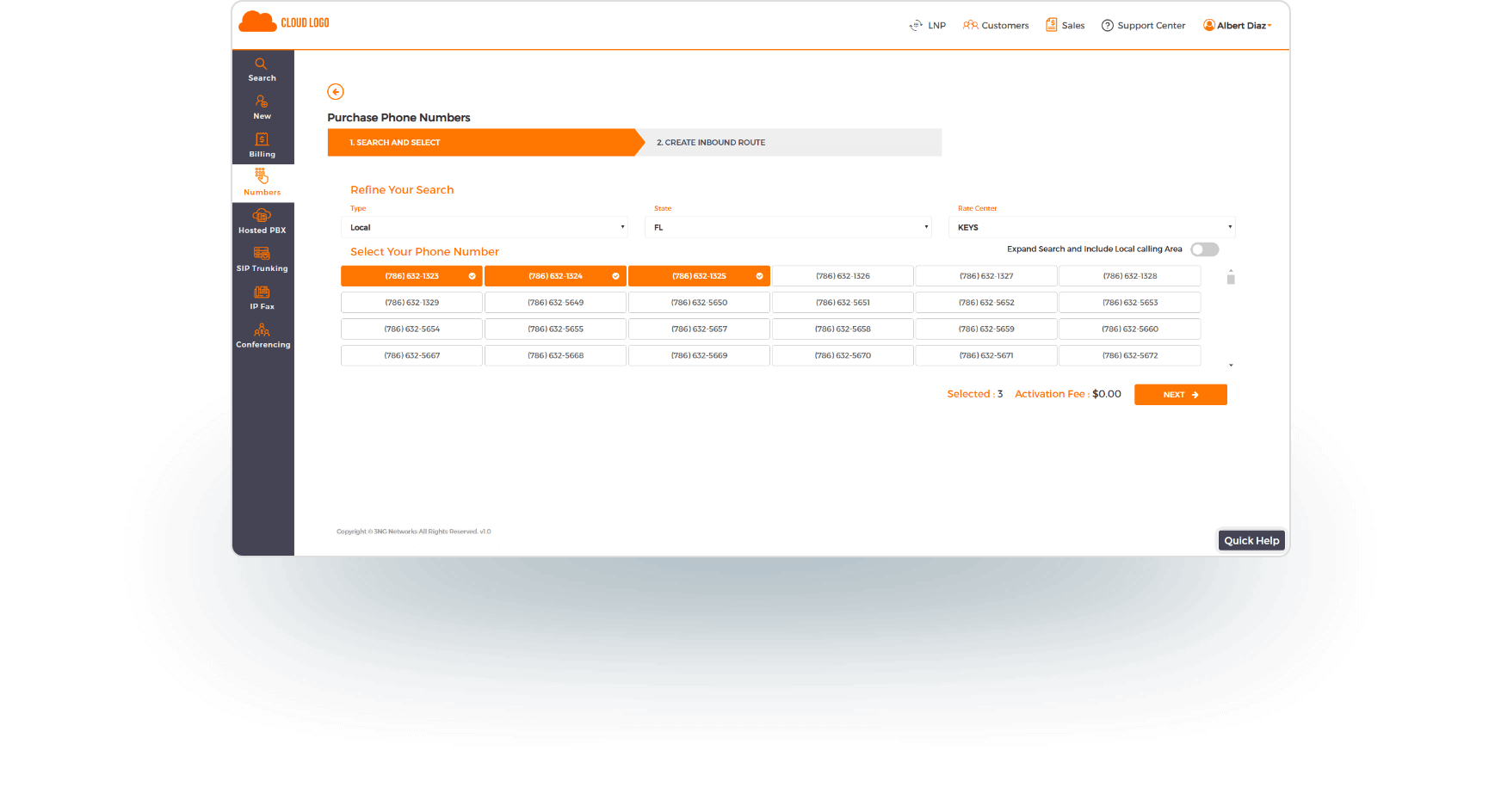Viewport: 1501px width, 812px height.
Task: Select number (786) 632-5669
Action: point(699,355)
